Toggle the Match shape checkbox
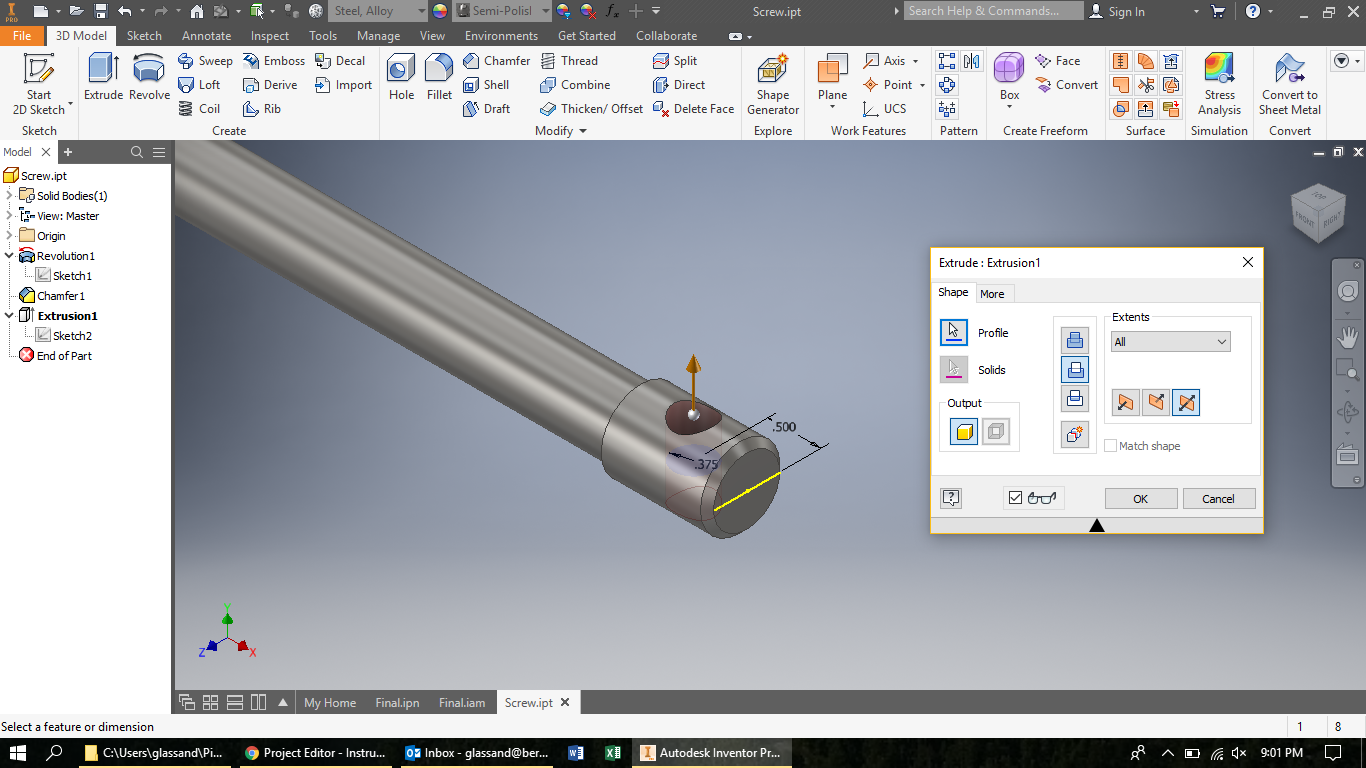 click(1110, 446)
